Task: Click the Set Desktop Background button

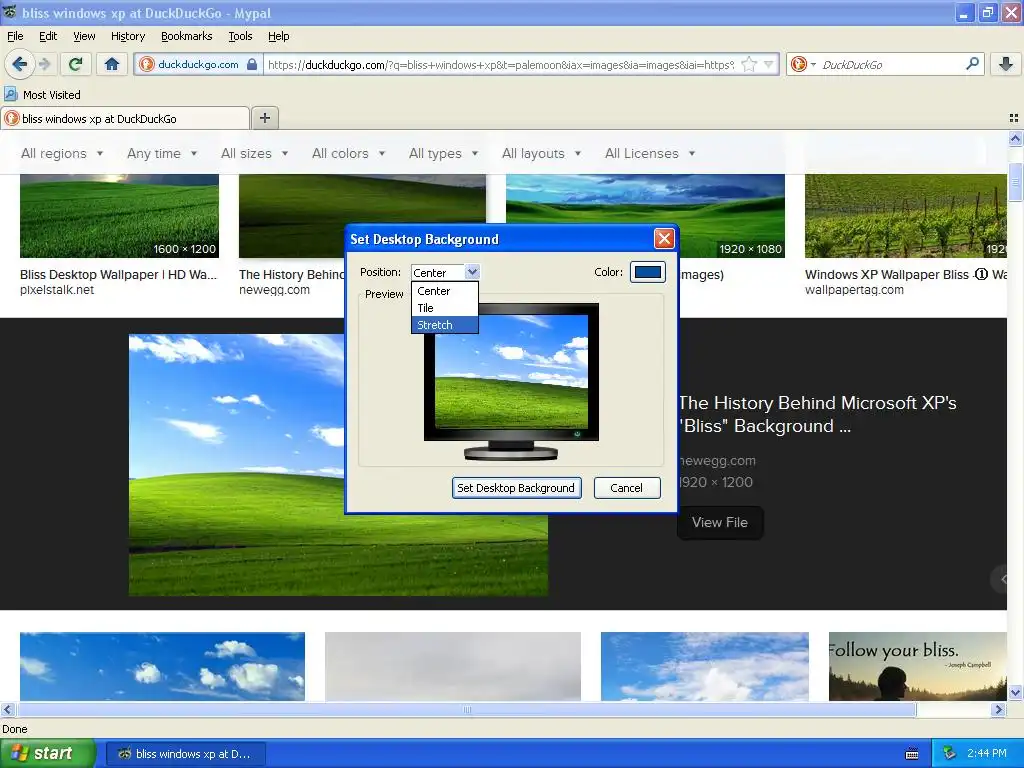Action: [x=516, y=488]
